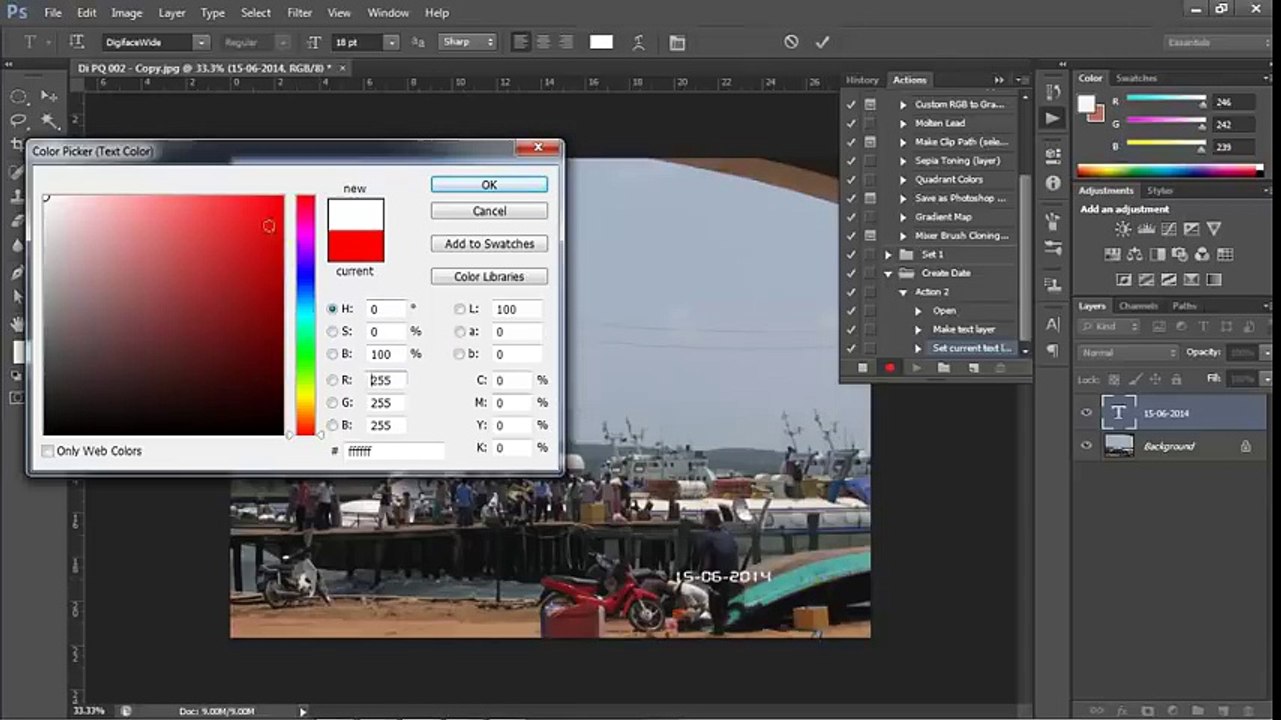Add a Levels adjustment
The height and width of the screenshot is (720, 1281).
click(x=1146, y=229)
